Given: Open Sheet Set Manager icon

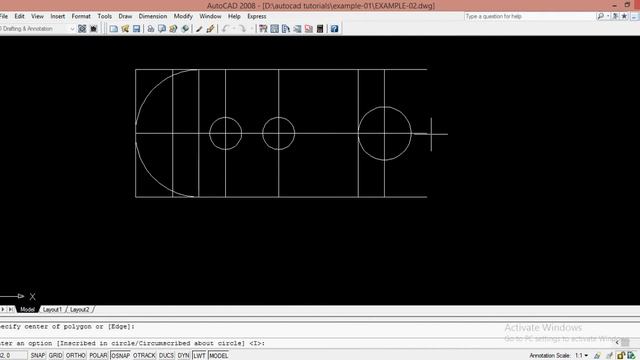Looking at the screenshot, I should [x=297, y=29].
